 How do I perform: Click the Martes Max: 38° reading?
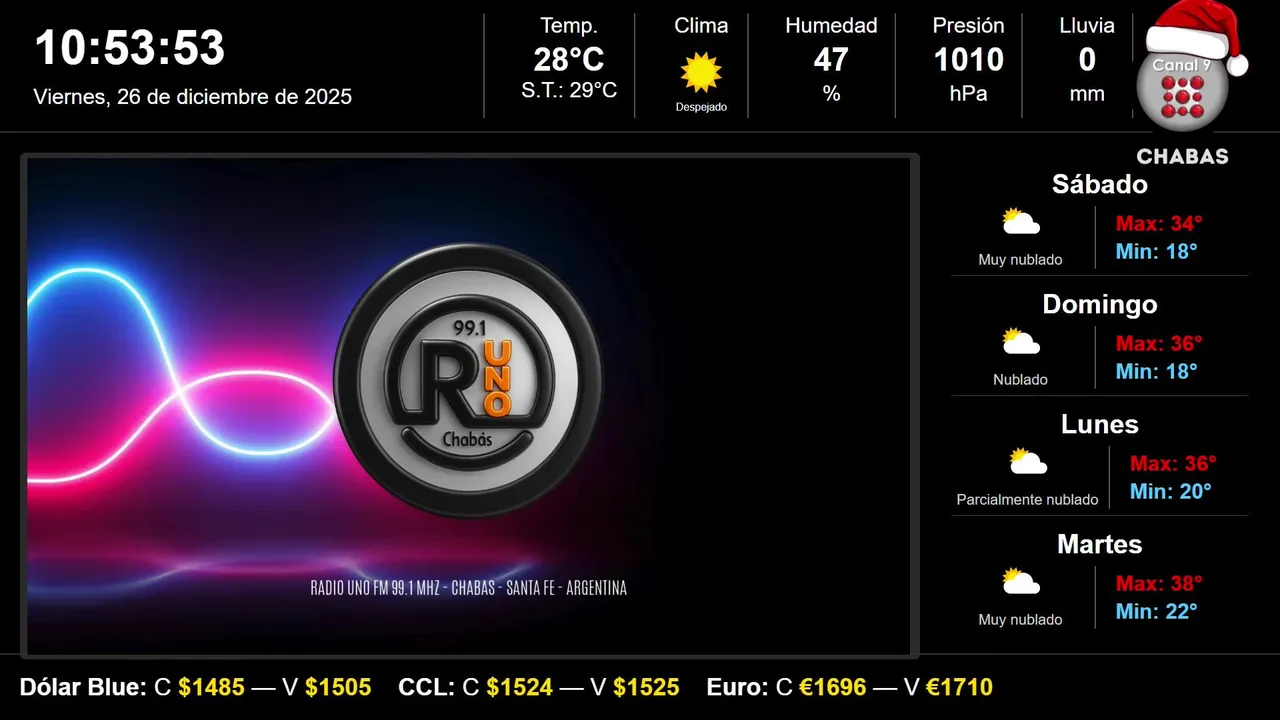pyautogui.click(x=1159, y=583)
